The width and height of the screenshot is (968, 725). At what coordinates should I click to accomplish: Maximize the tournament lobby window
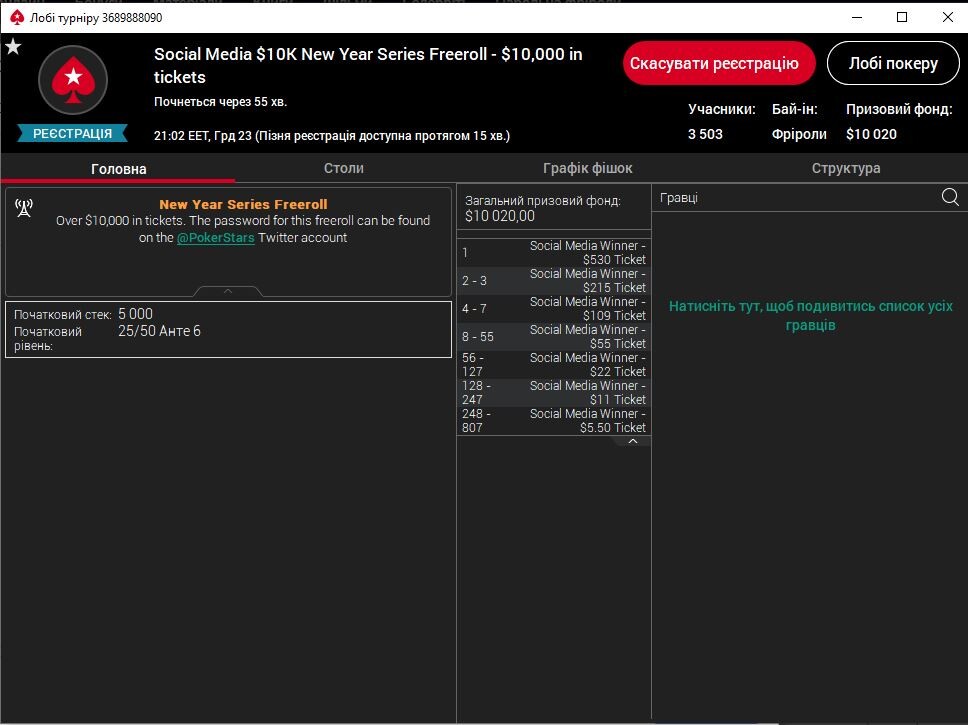(902, 17)
